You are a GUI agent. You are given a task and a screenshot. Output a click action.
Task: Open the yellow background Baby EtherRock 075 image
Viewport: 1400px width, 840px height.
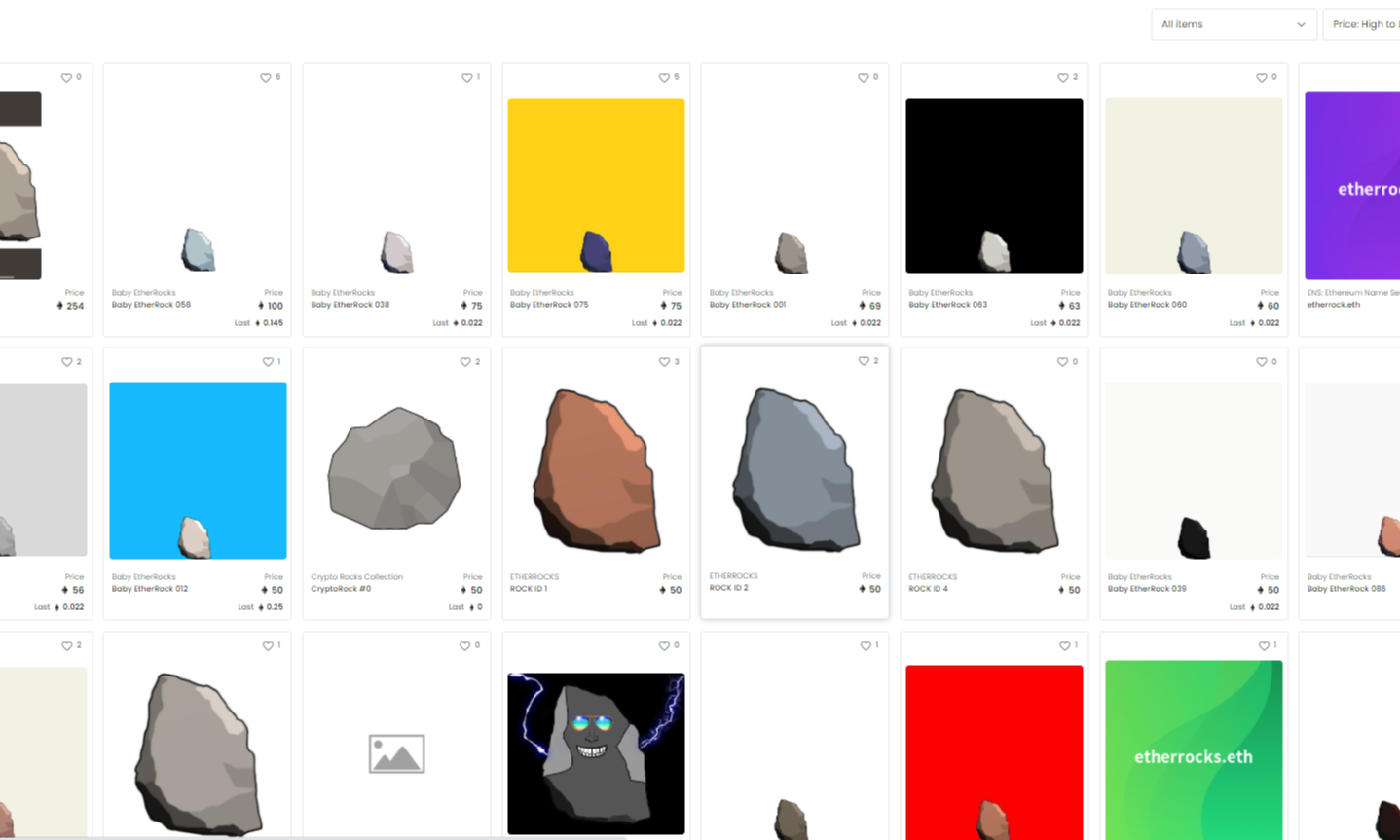(x=596, y=185)
